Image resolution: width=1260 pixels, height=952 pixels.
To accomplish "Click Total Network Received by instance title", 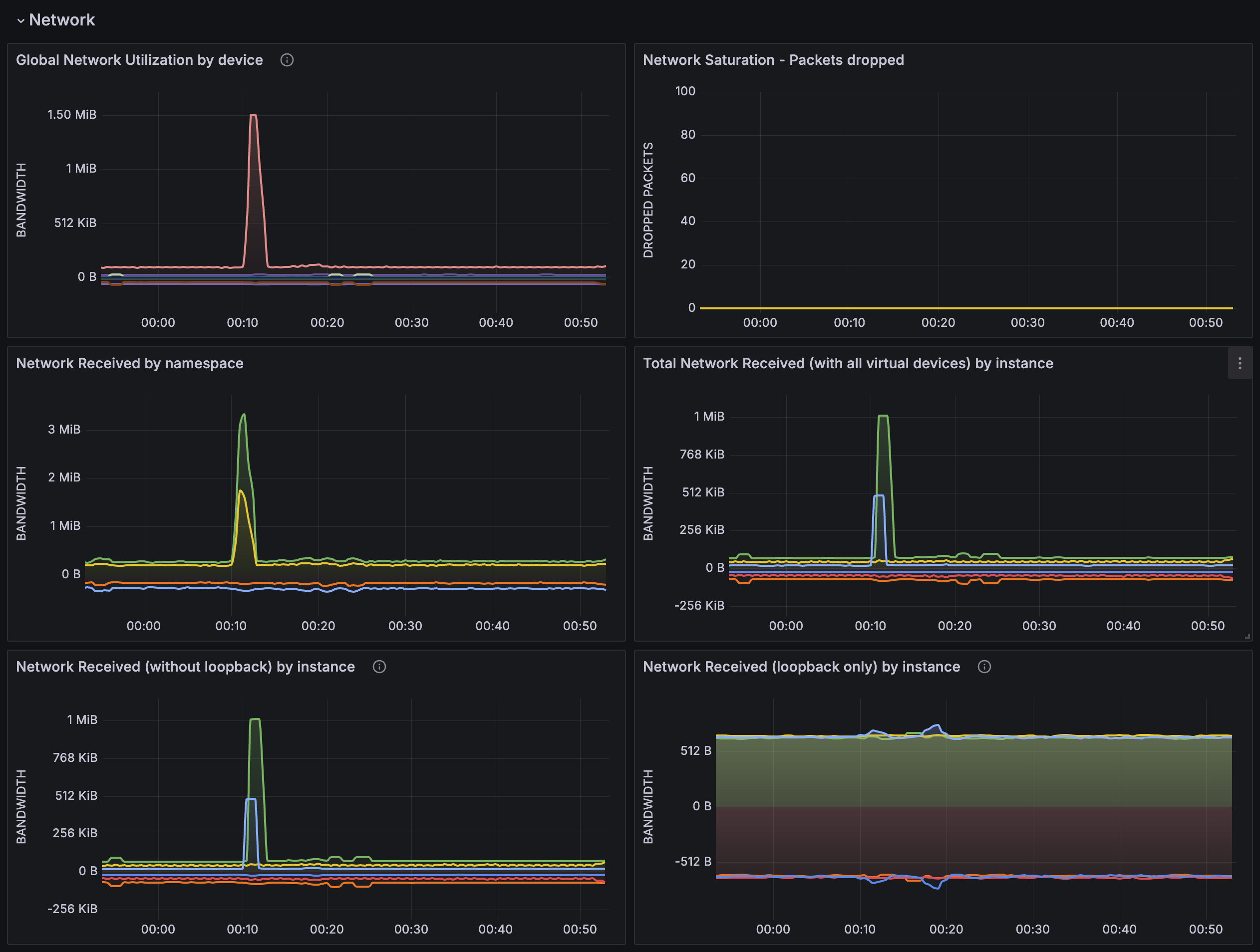I will (x=848, y=363).
